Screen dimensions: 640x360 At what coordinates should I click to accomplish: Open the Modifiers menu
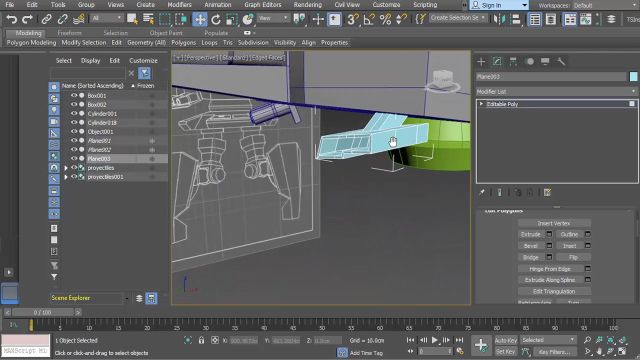pos(180,5)
